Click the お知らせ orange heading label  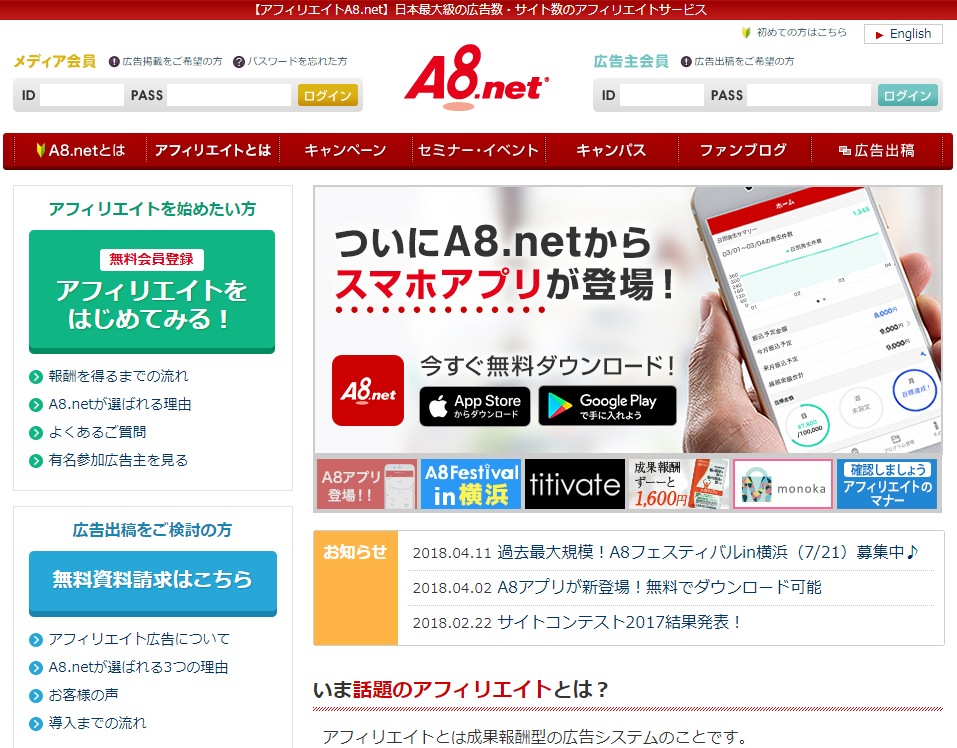pyautogui.click(x=355, y=552)
